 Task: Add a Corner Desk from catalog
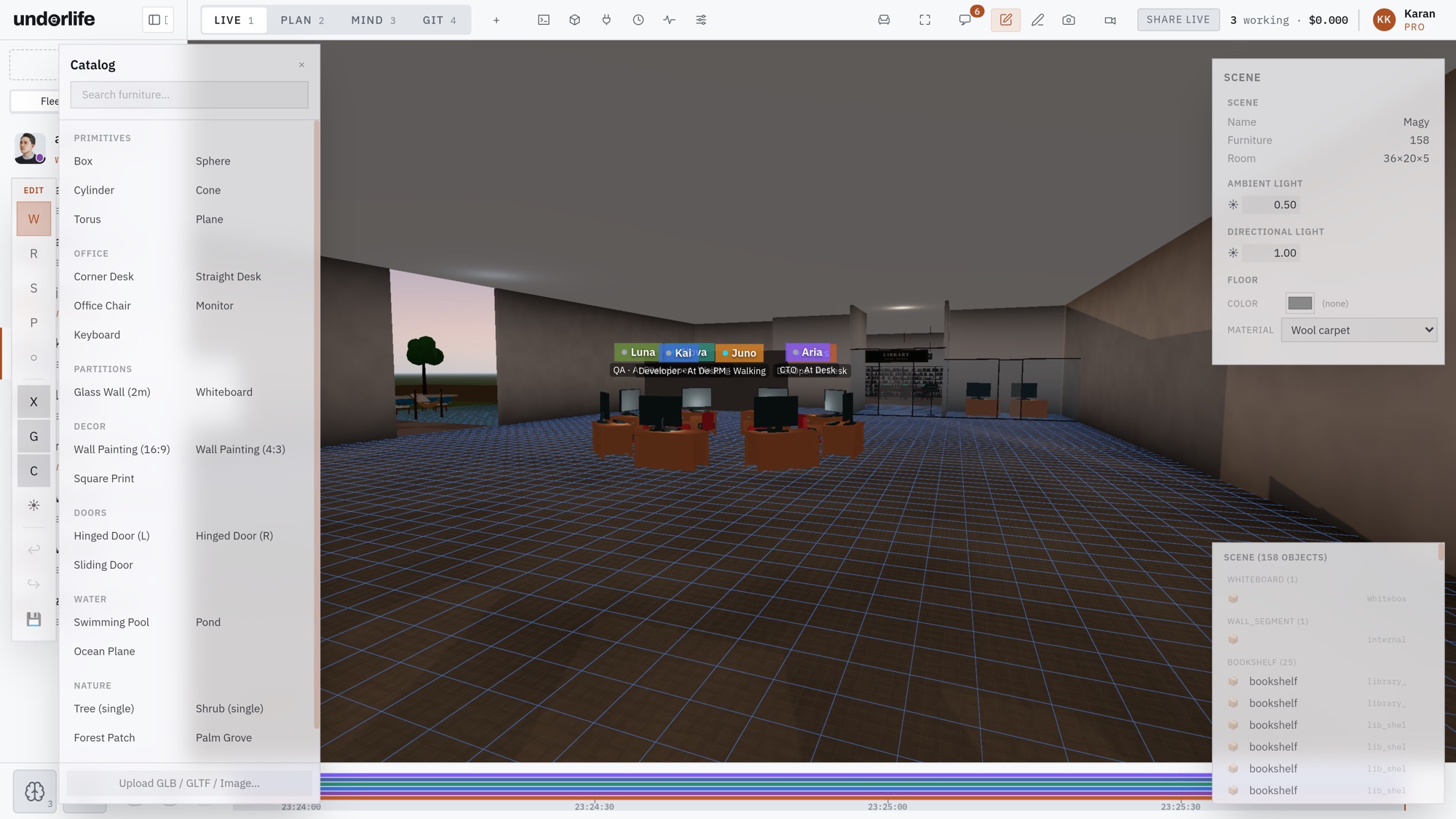104,277
